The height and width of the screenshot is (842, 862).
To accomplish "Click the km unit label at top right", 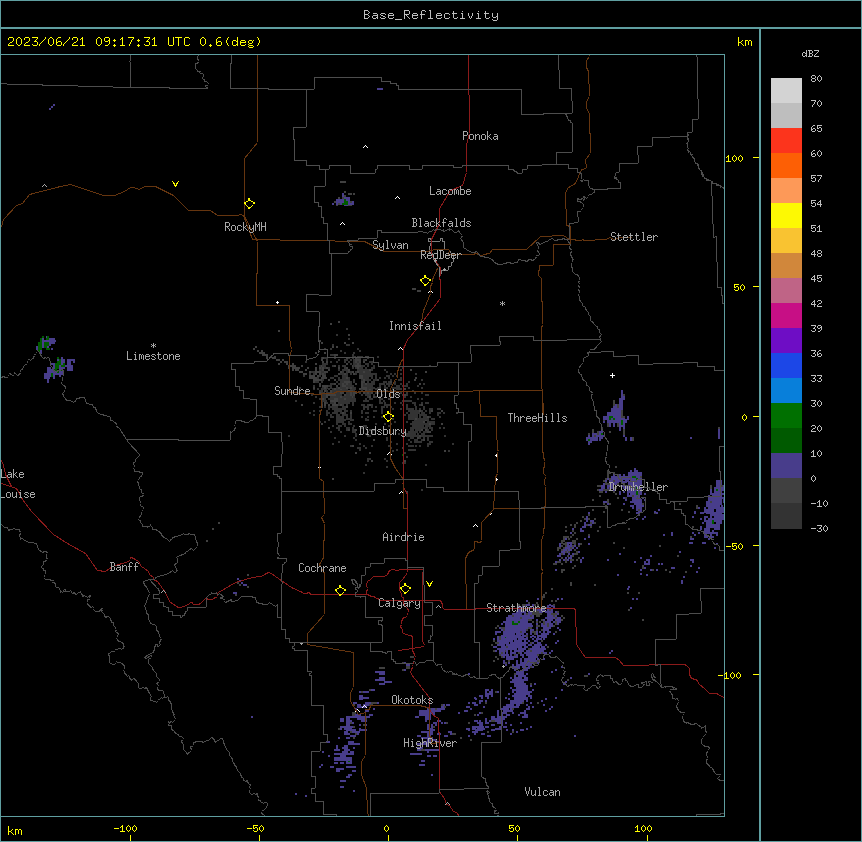I will 744,42.
